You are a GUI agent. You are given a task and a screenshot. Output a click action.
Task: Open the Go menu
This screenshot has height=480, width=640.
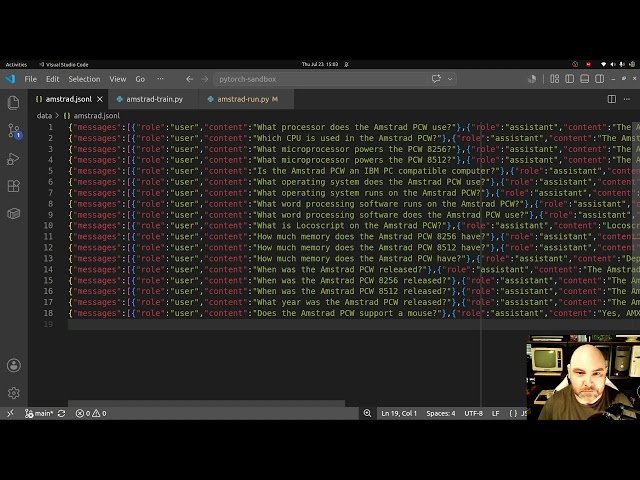pyautogui.click(x=140, y=79)
